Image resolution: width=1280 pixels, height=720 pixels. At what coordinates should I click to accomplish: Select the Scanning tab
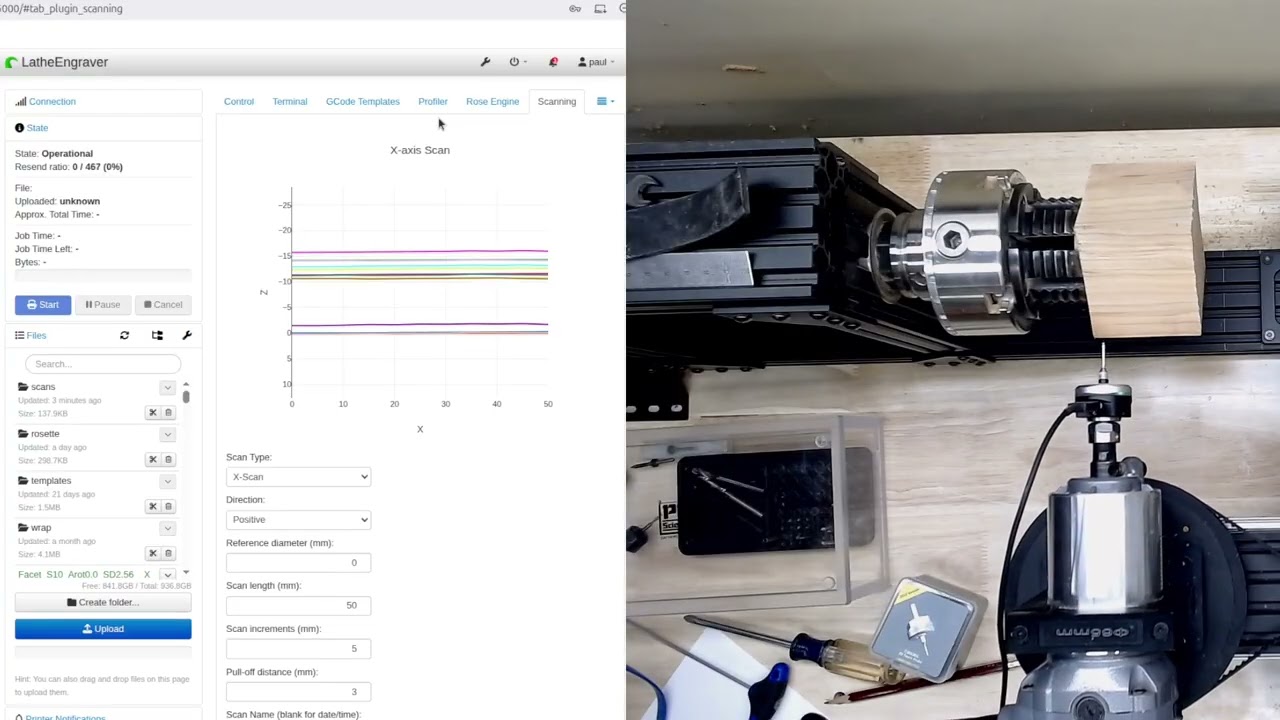tap(557, 101)
